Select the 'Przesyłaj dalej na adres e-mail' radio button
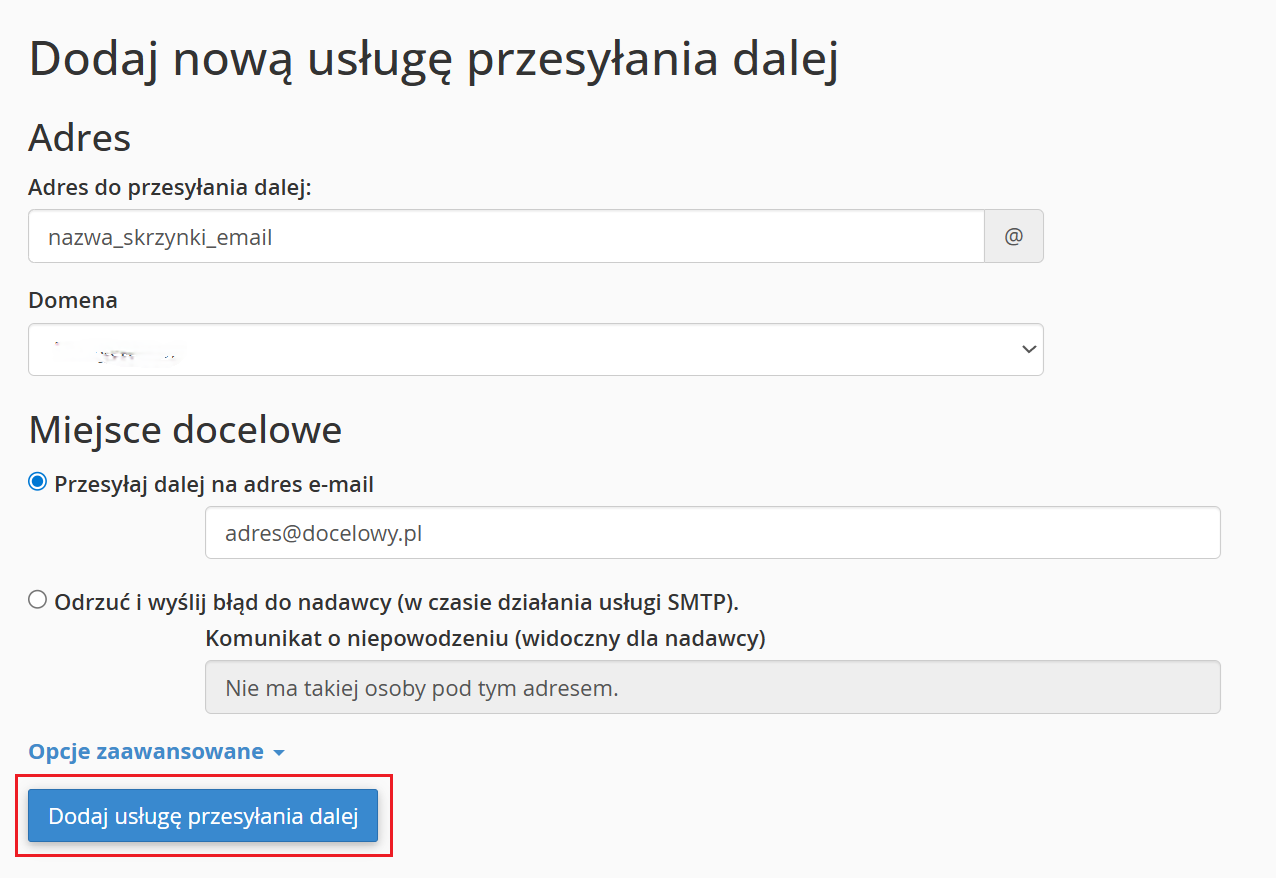 [38, 483]
